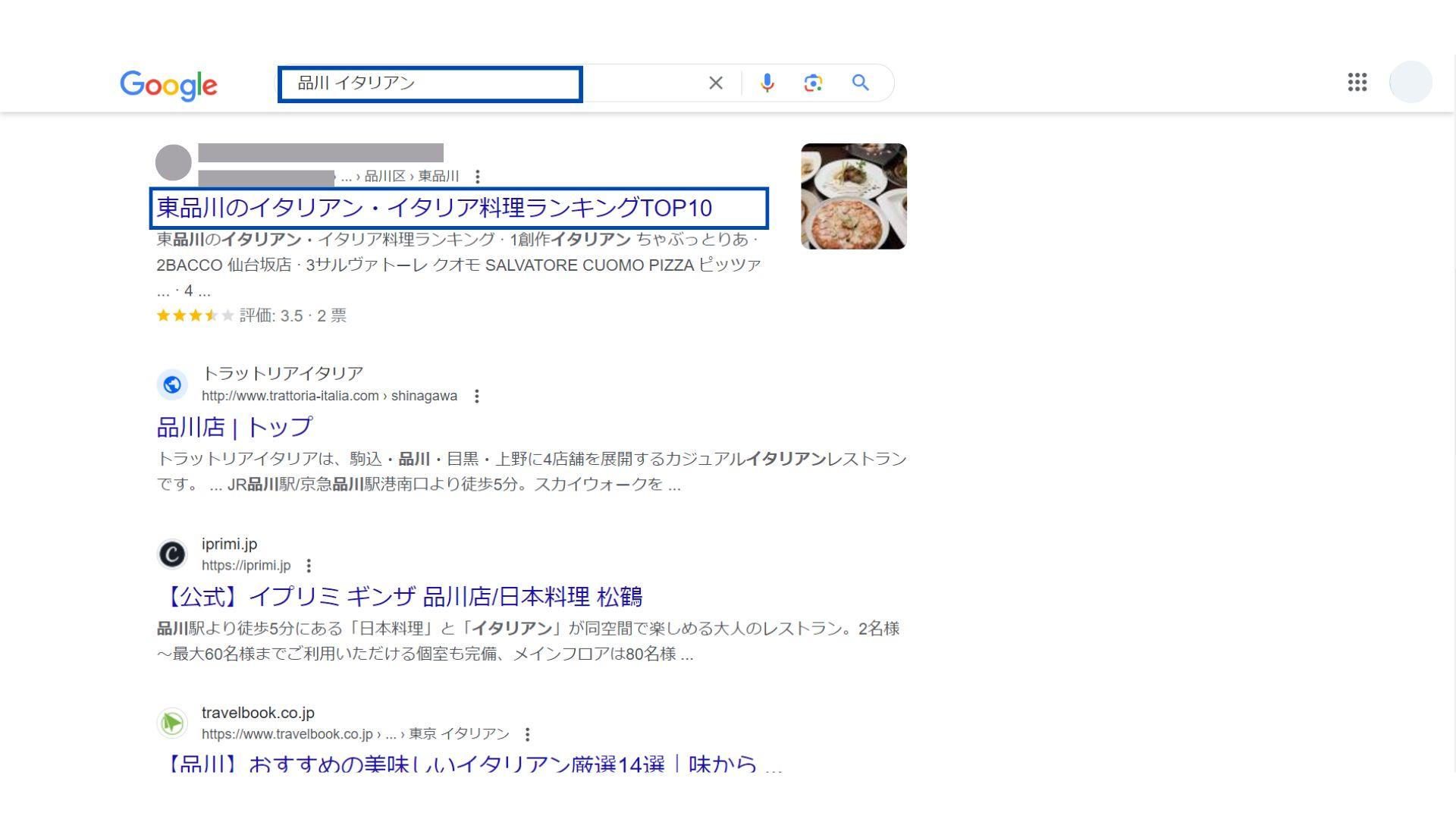Click the Google logo
Viewport: 1456px width, 819px height.
pyautogui.click(x=168, y=85)
